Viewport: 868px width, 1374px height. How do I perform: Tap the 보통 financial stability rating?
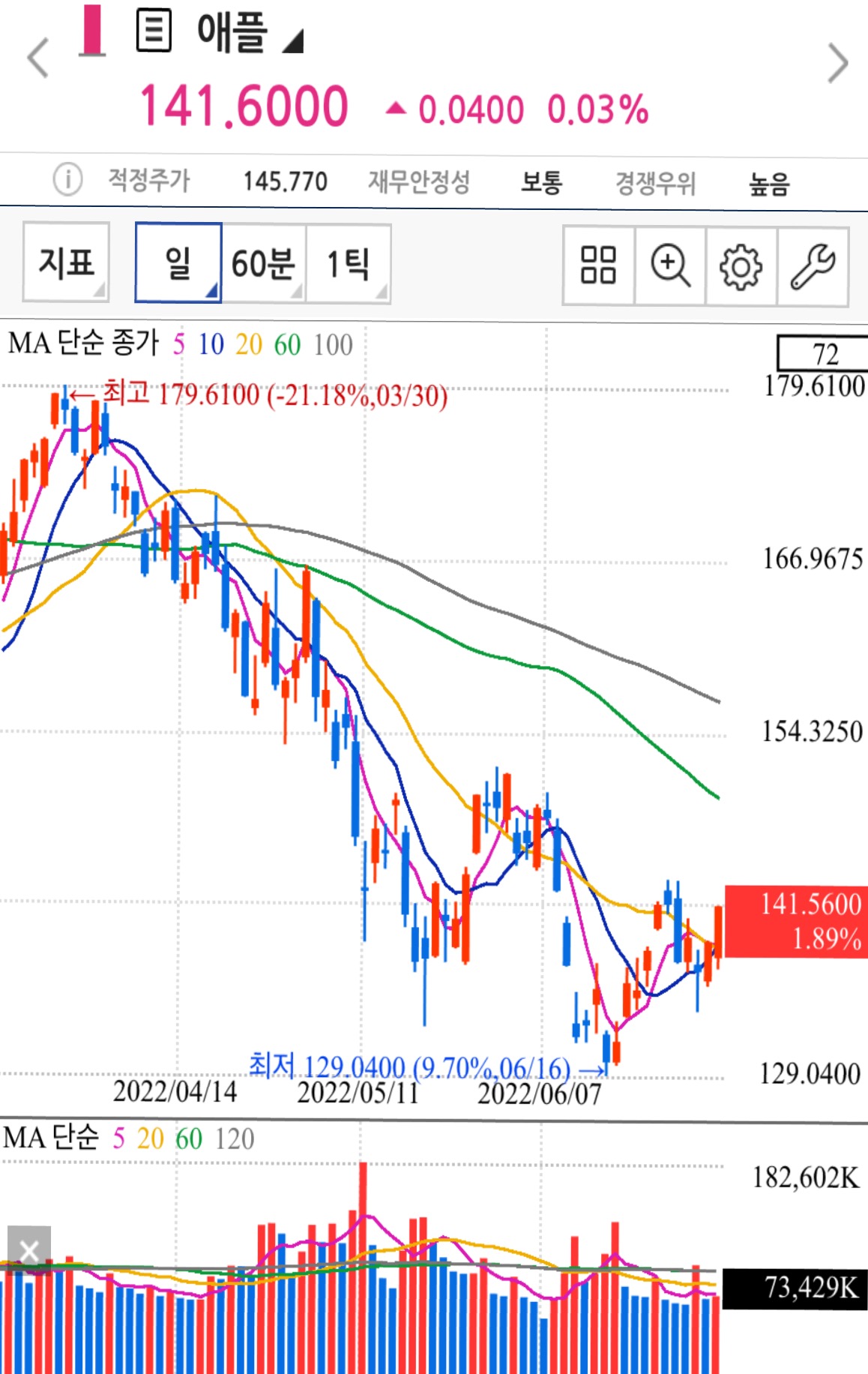coord(541,181)
